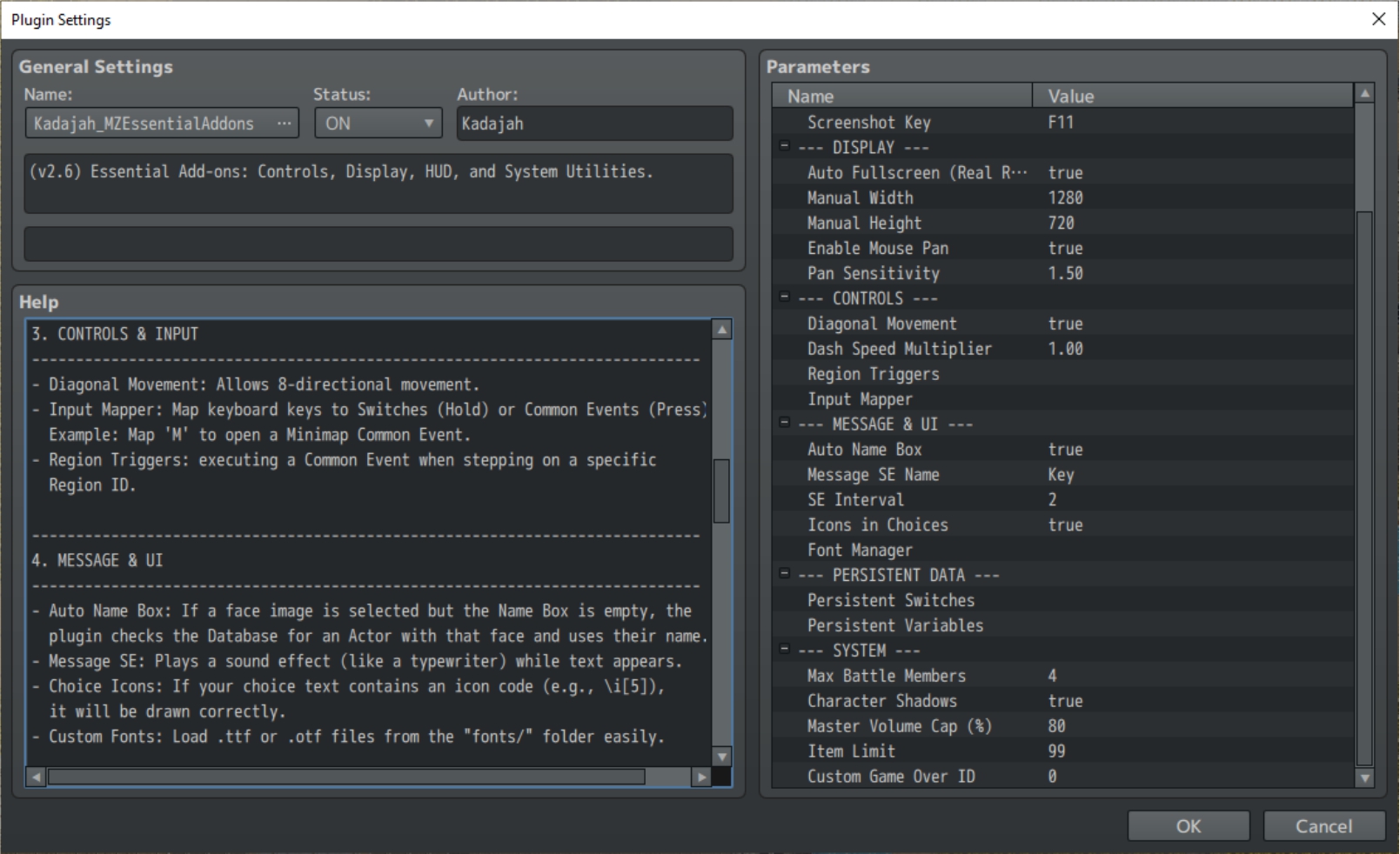Screen dimensions: 1400x854
Task: Close the Plugin Settings window
Action: click(x=1378, y=19)
